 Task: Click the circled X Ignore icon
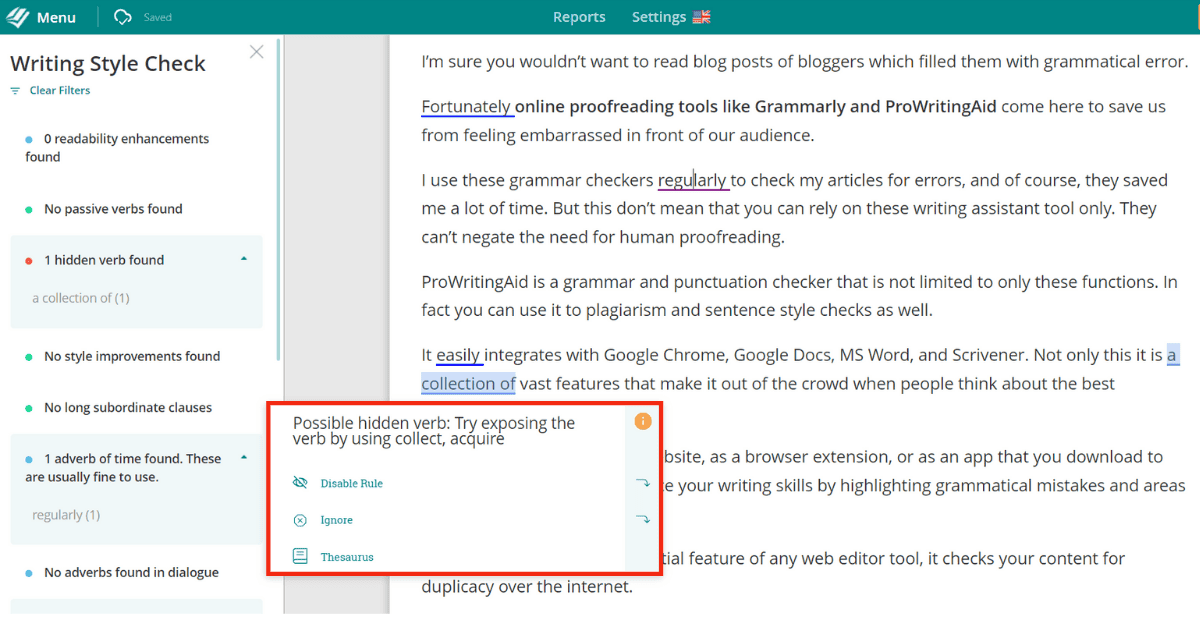[x=300, y=520]
